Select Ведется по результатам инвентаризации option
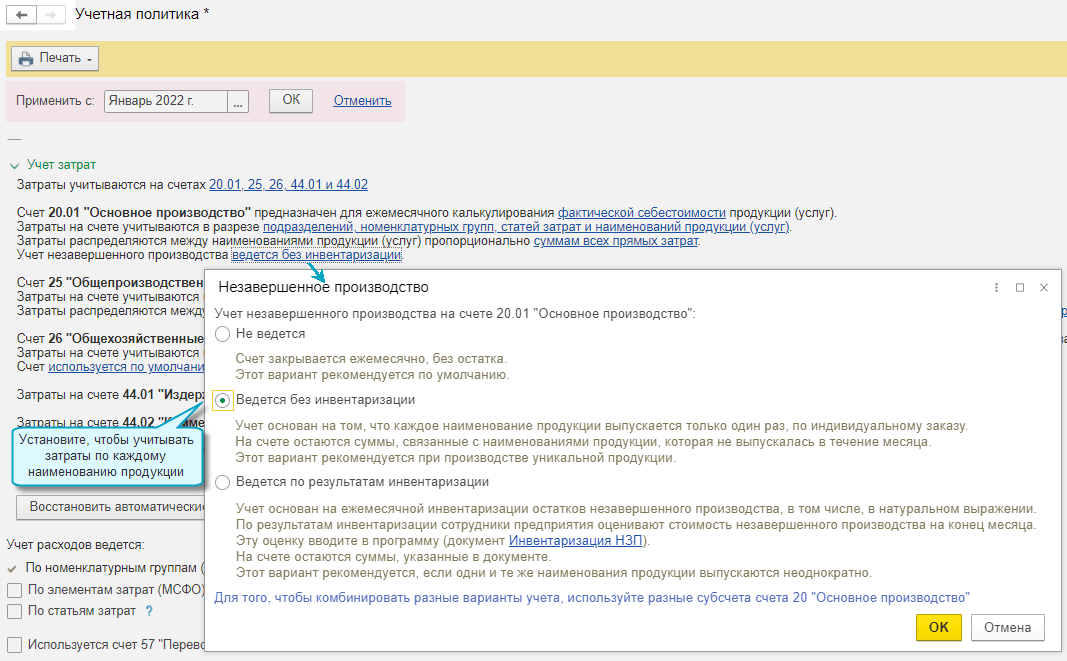1067x661 pixels. [223, 483]
